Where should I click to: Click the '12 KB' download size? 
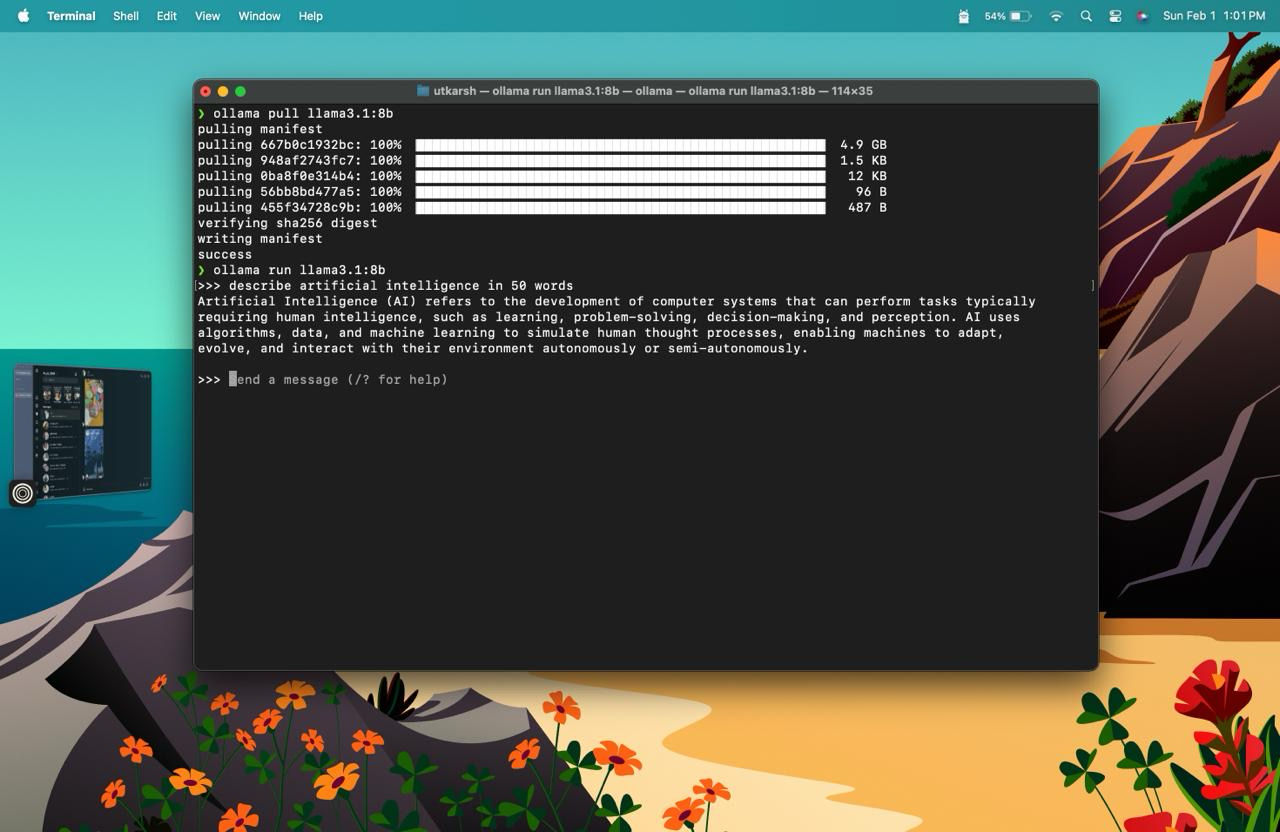coord(867,176)
